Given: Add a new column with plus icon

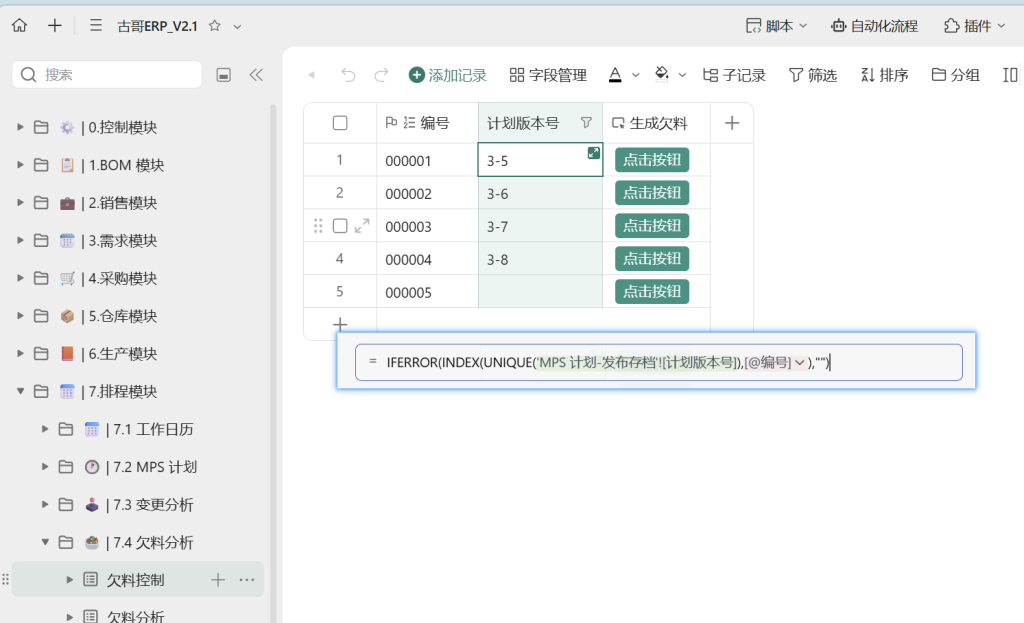Looking at the screenshot, I should 732,123.
